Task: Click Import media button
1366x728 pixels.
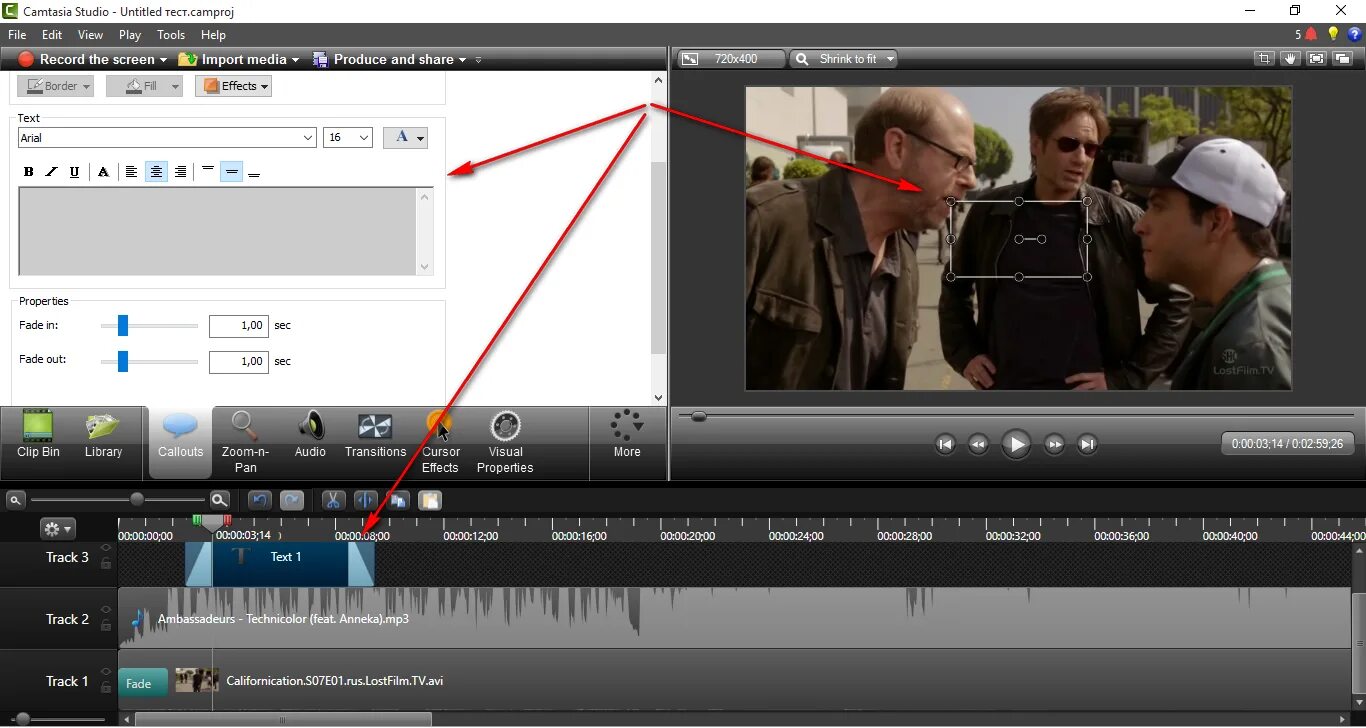Action: click(239, 59)
